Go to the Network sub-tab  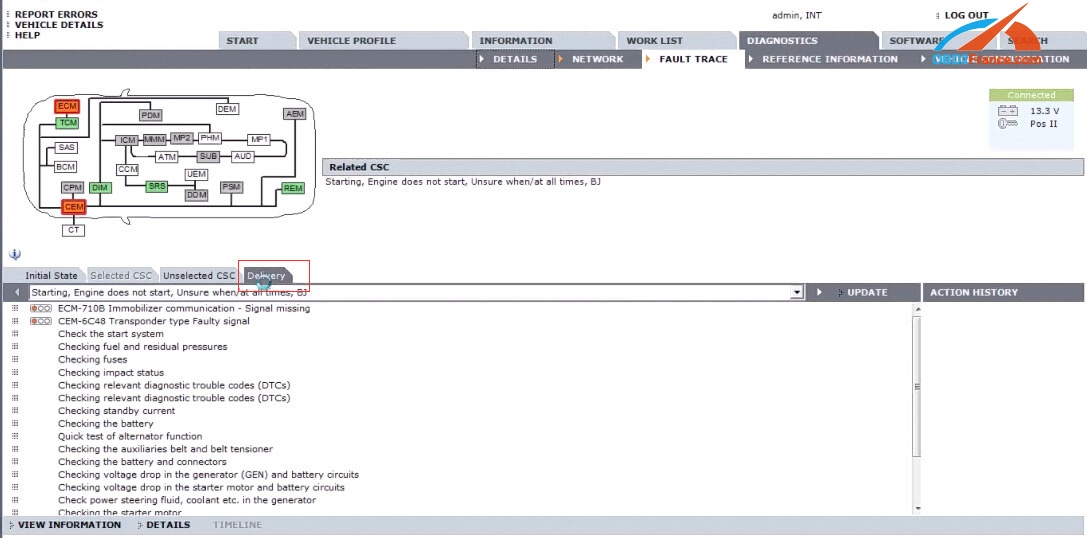click(x=597, y=59)
